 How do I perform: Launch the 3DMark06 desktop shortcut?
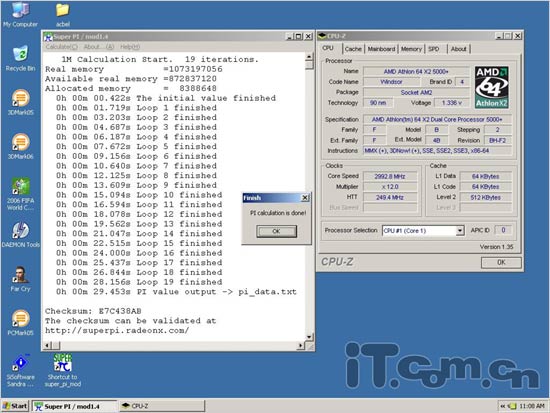(20, 146)
